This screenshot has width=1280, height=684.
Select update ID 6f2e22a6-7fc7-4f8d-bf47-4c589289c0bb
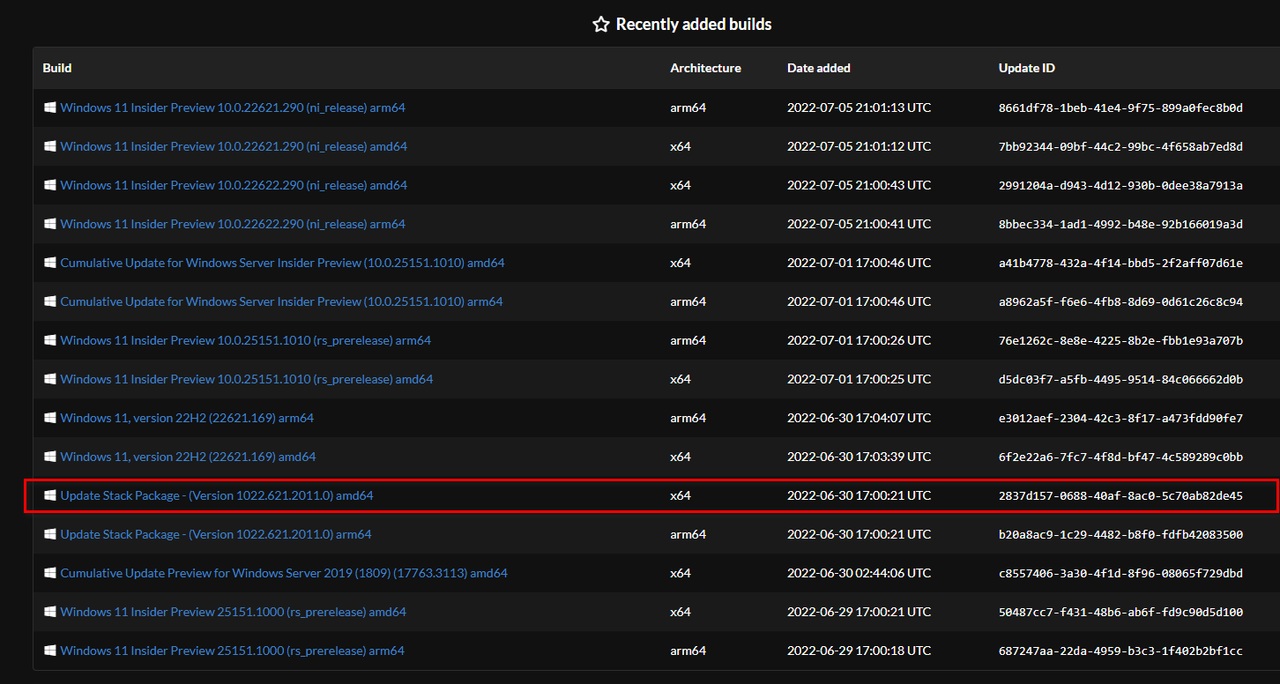coord(1121,457)
